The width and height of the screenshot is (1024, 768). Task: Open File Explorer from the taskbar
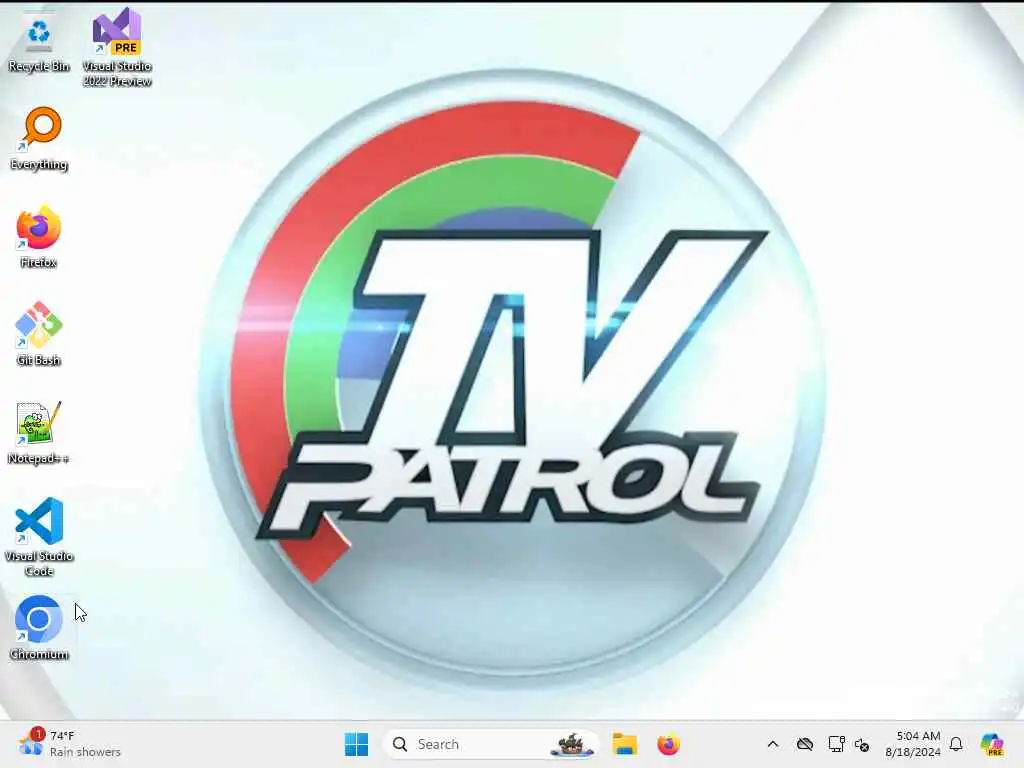click(624, 744)
